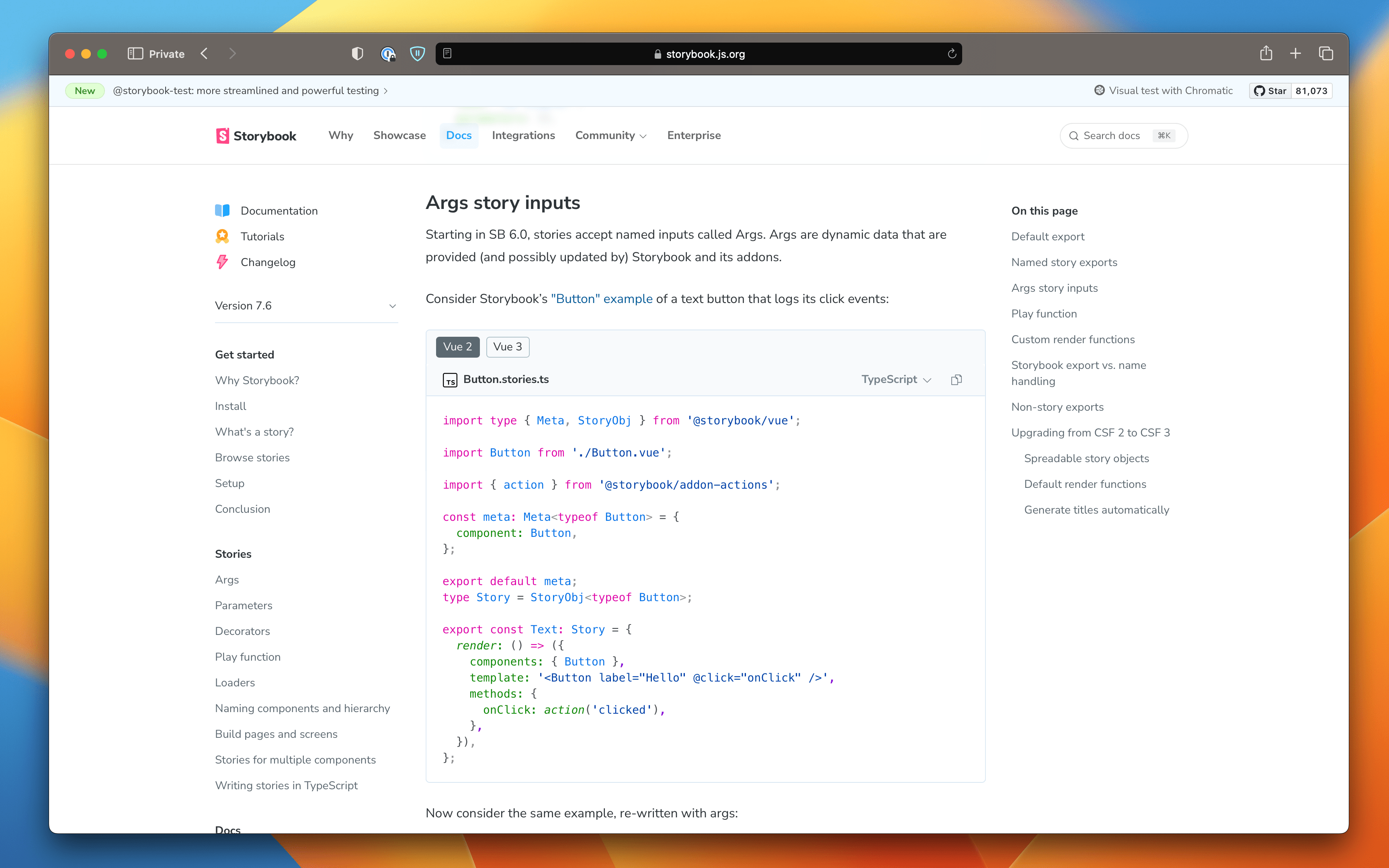Open the Showcase nav item
Image resolution: width=1389 pixels, height=868 pixels.
click(399, 135)
